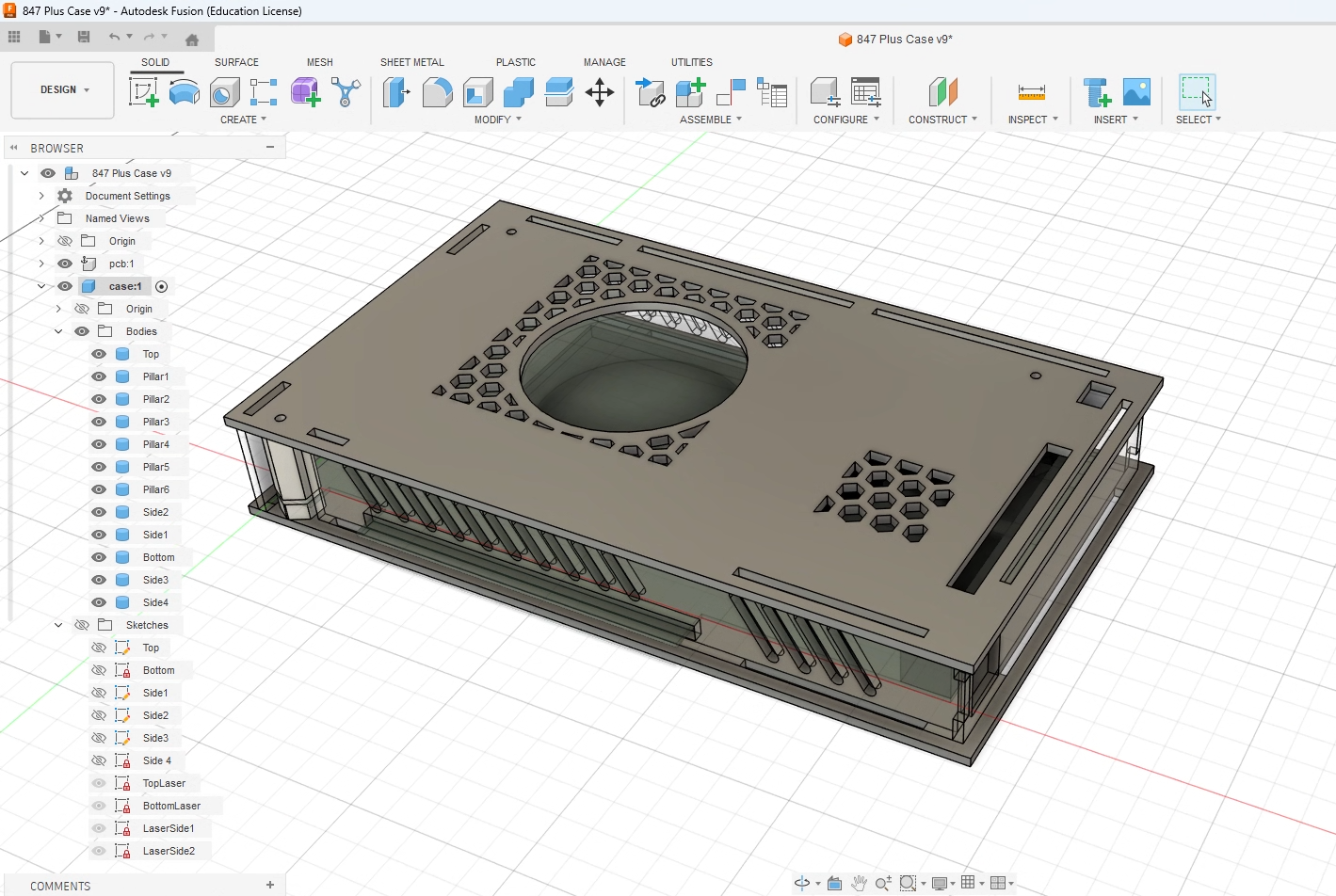Open the DESIGN workspace dropdown
Image resolution: width=1336 pixels, height=896 pixels.
point(63,90)
